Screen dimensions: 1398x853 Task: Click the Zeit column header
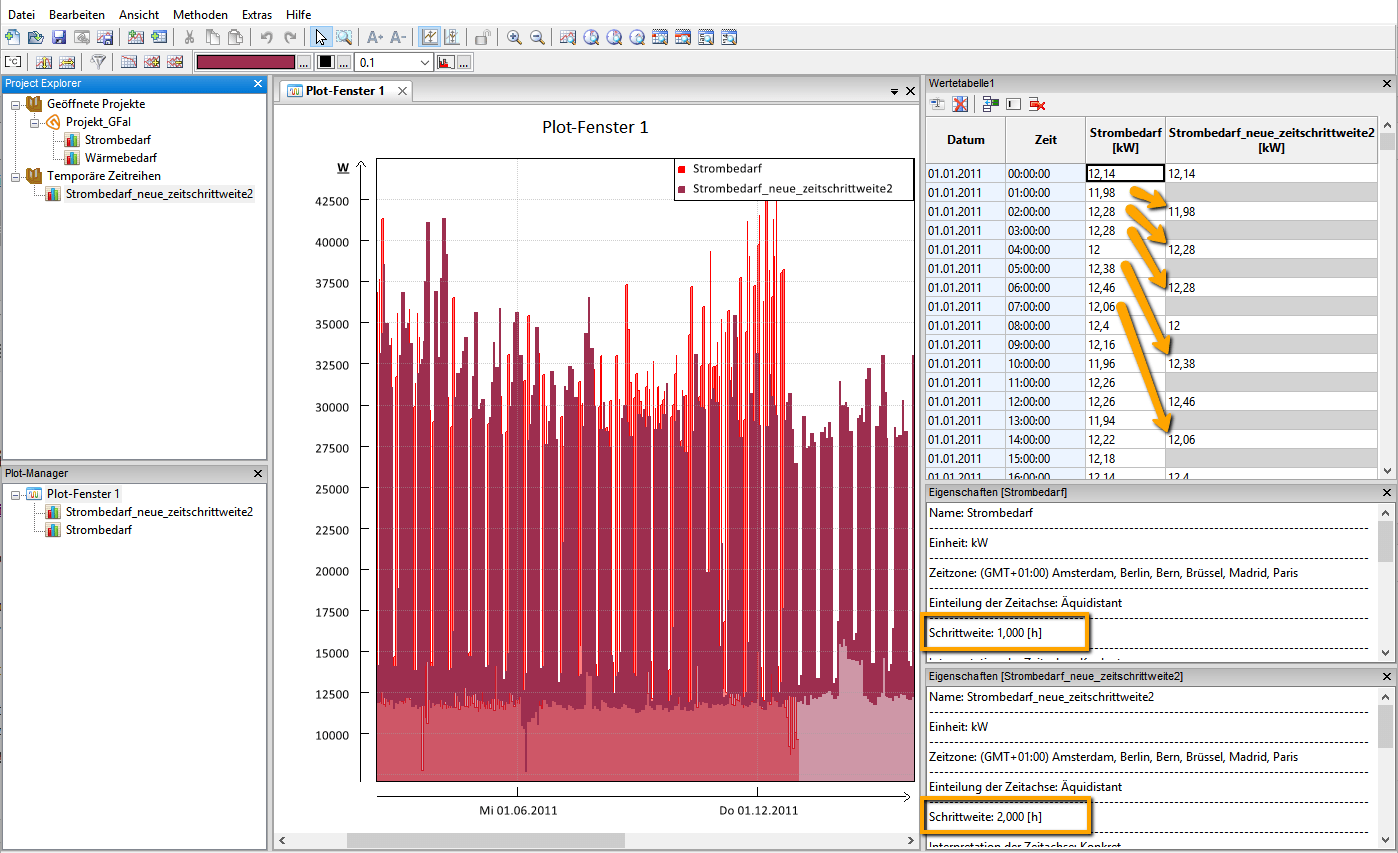tap(1046, 140)
